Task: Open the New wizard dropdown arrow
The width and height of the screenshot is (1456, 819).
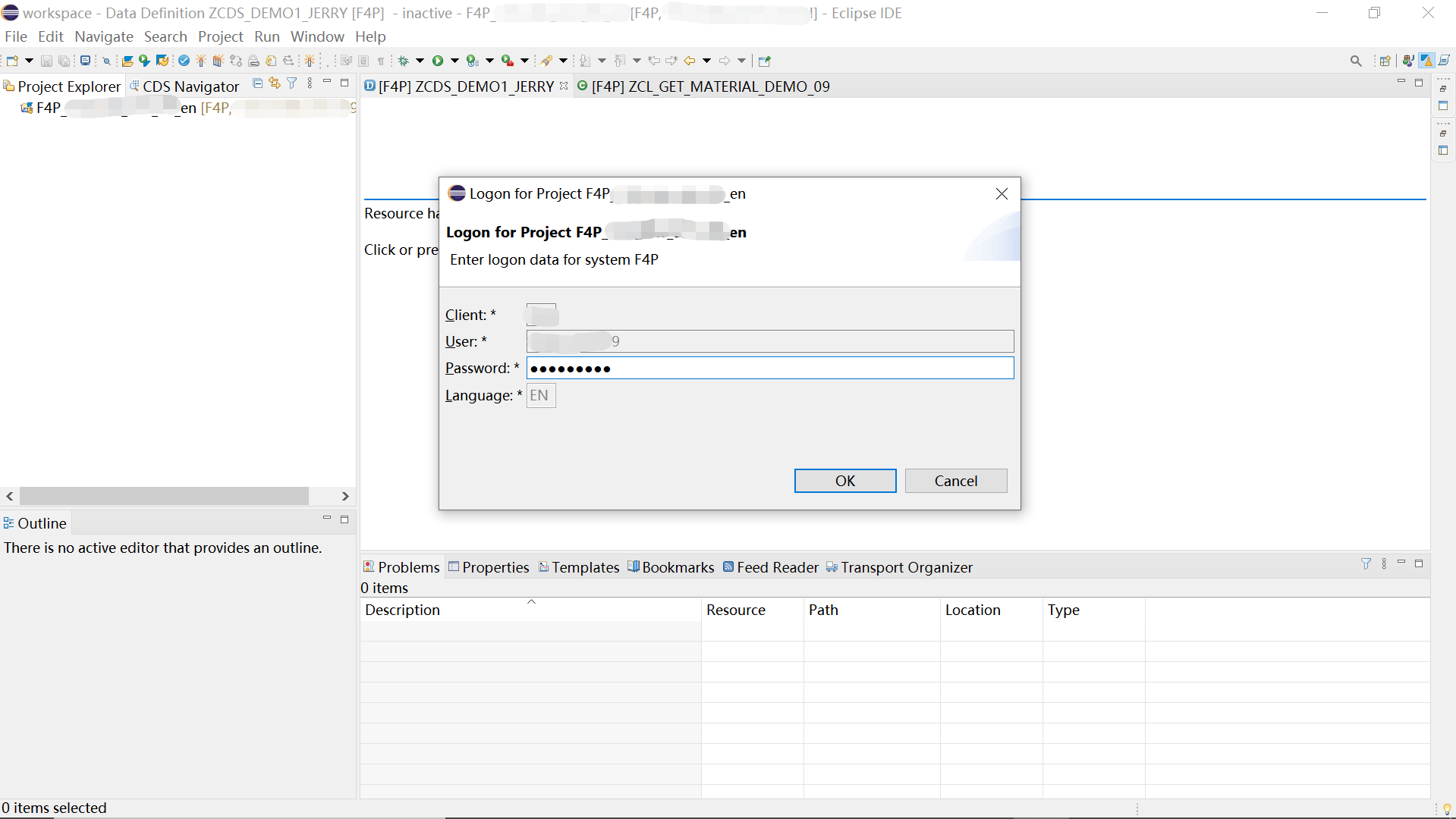Action: [x=29, y=61]
